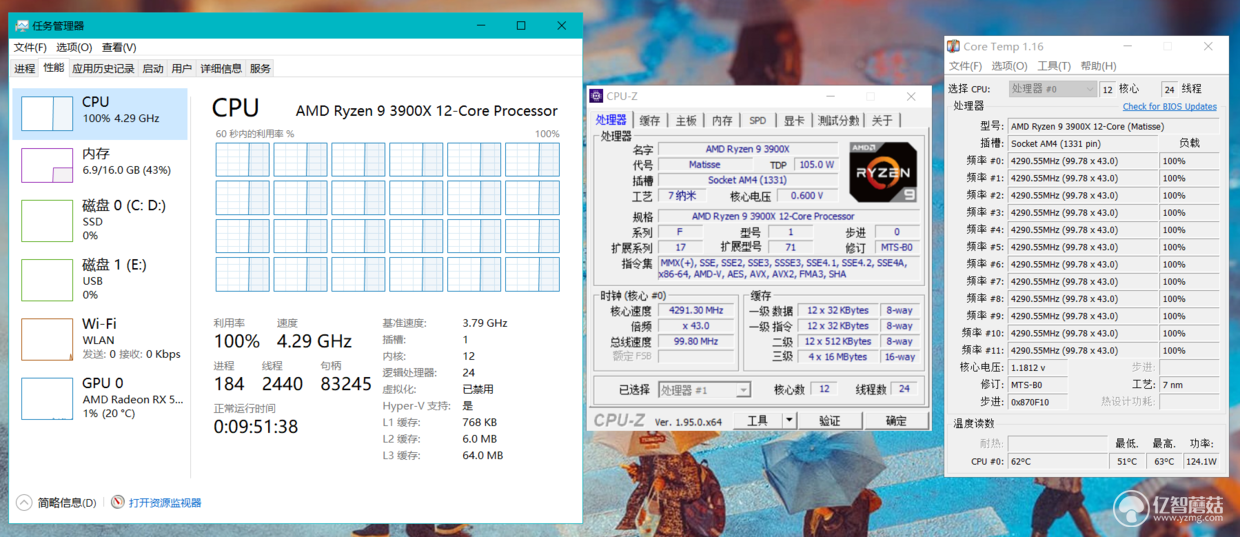The width and height of the screenshot is (1240, 537).
Task: Open Core Temp 选项(O) menu
Action: click(x=1009, y=66)
